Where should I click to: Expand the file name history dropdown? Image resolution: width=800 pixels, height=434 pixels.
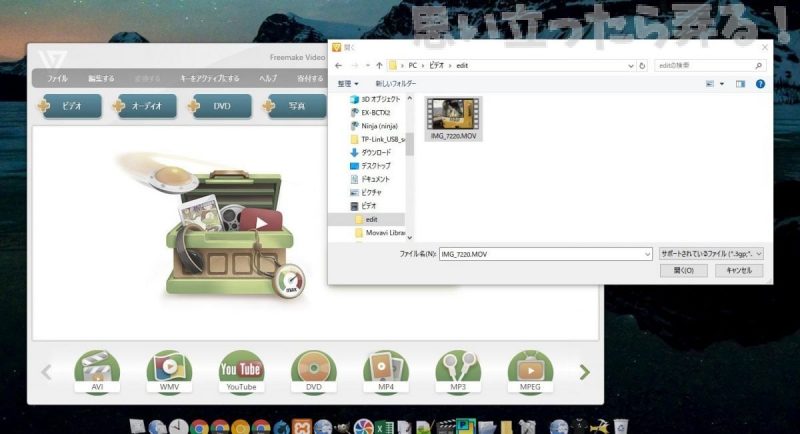click(x=647, y=254)
